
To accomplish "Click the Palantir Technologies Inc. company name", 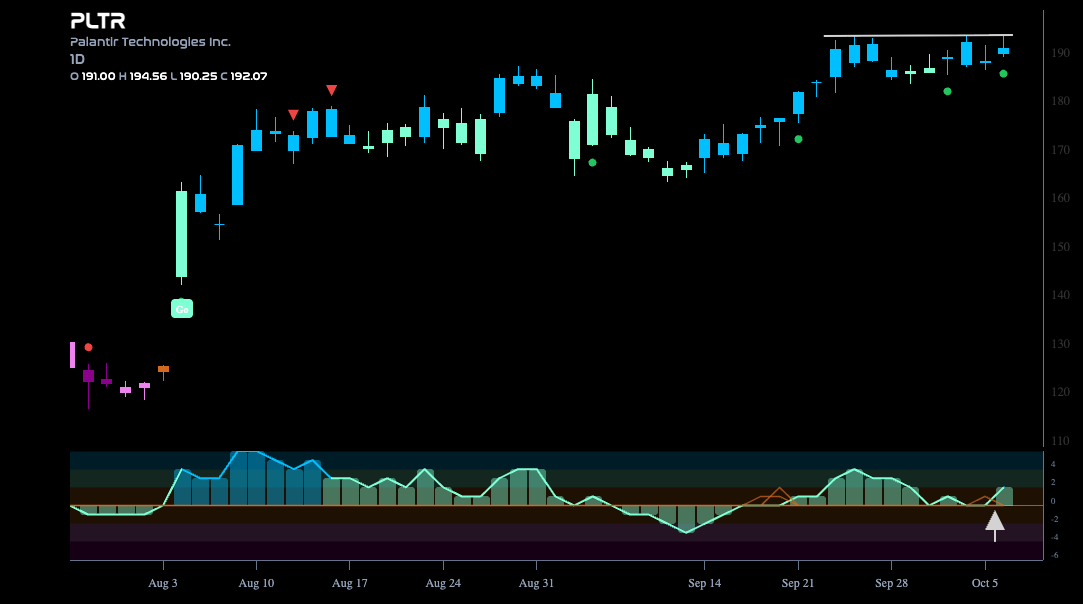I will coord(151,42).
